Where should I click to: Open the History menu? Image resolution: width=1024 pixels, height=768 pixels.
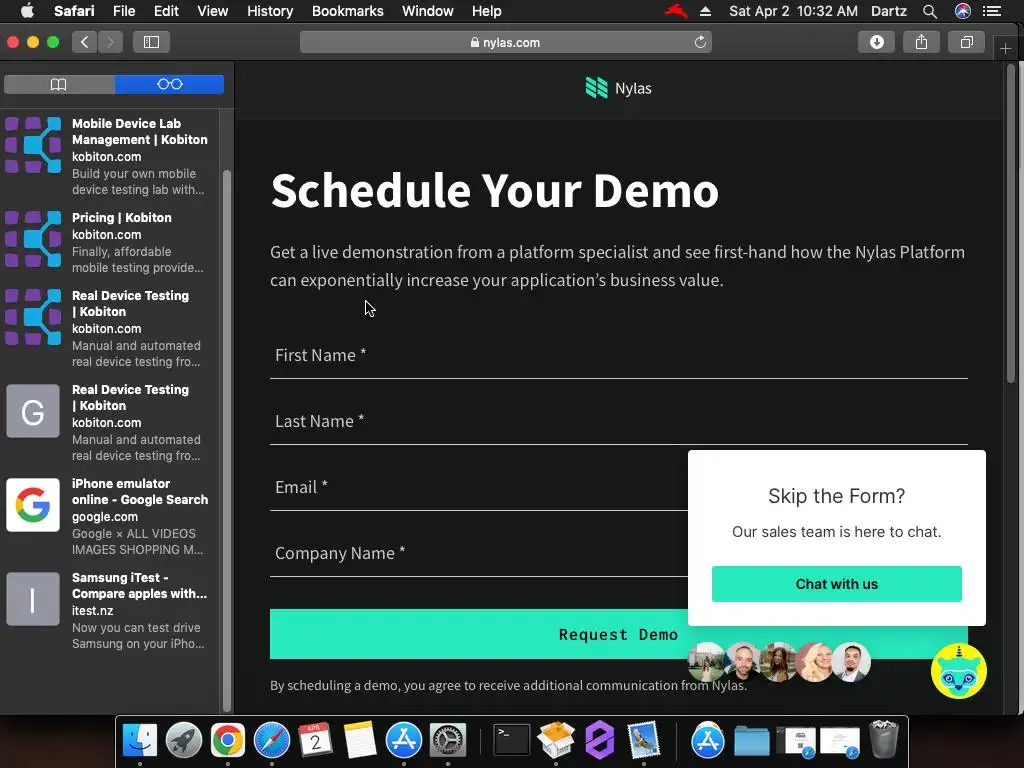tap(270, 11)
